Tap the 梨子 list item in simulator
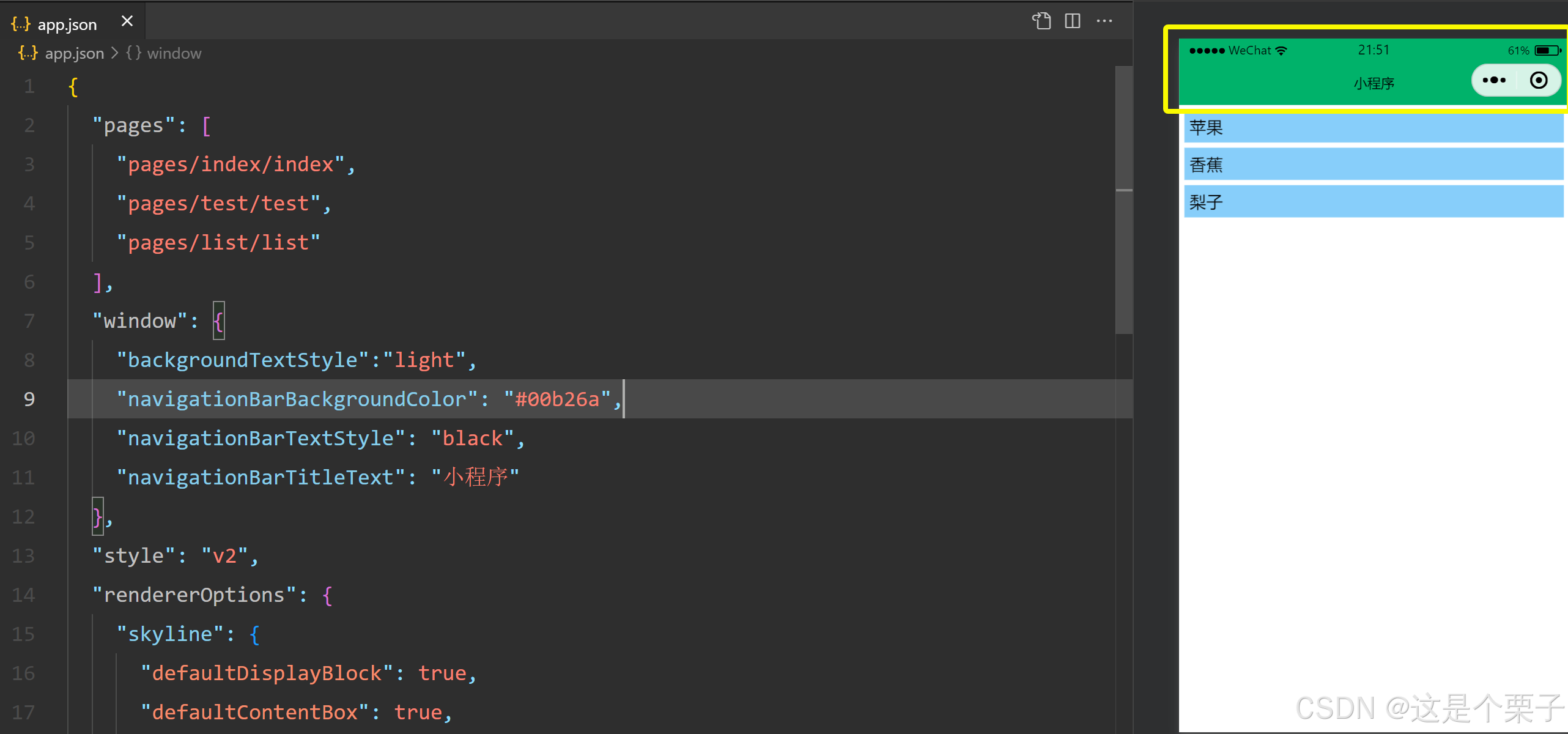 click(1373, 202)
